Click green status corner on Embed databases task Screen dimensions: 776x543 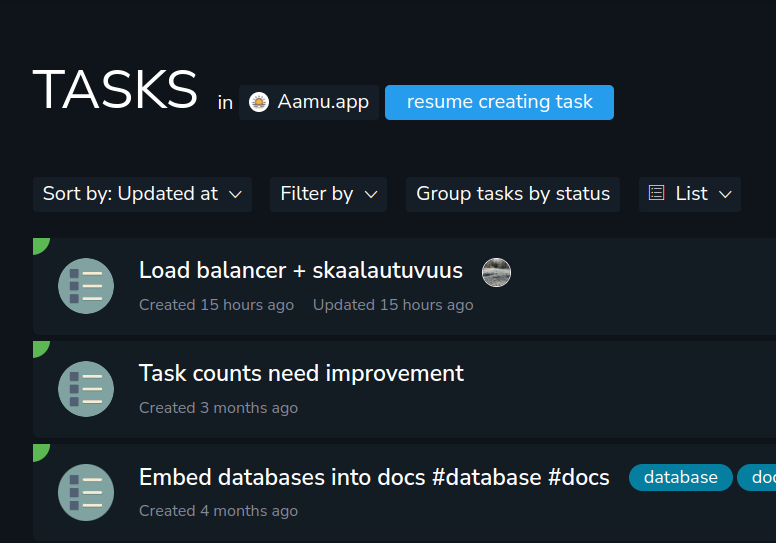[39, 450]
